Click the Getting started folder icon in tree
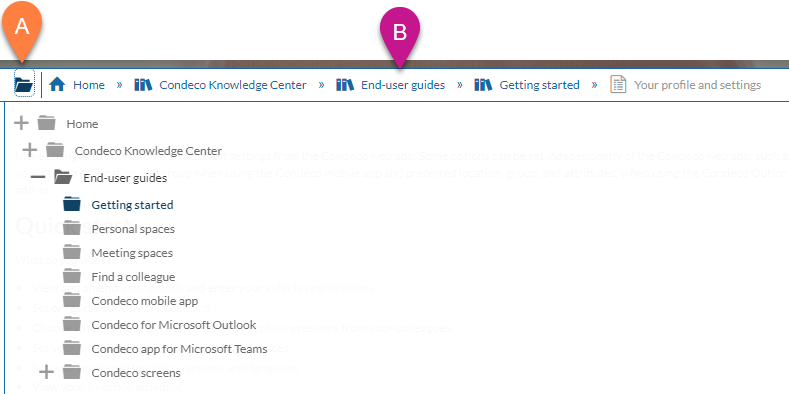 [72, 204]
